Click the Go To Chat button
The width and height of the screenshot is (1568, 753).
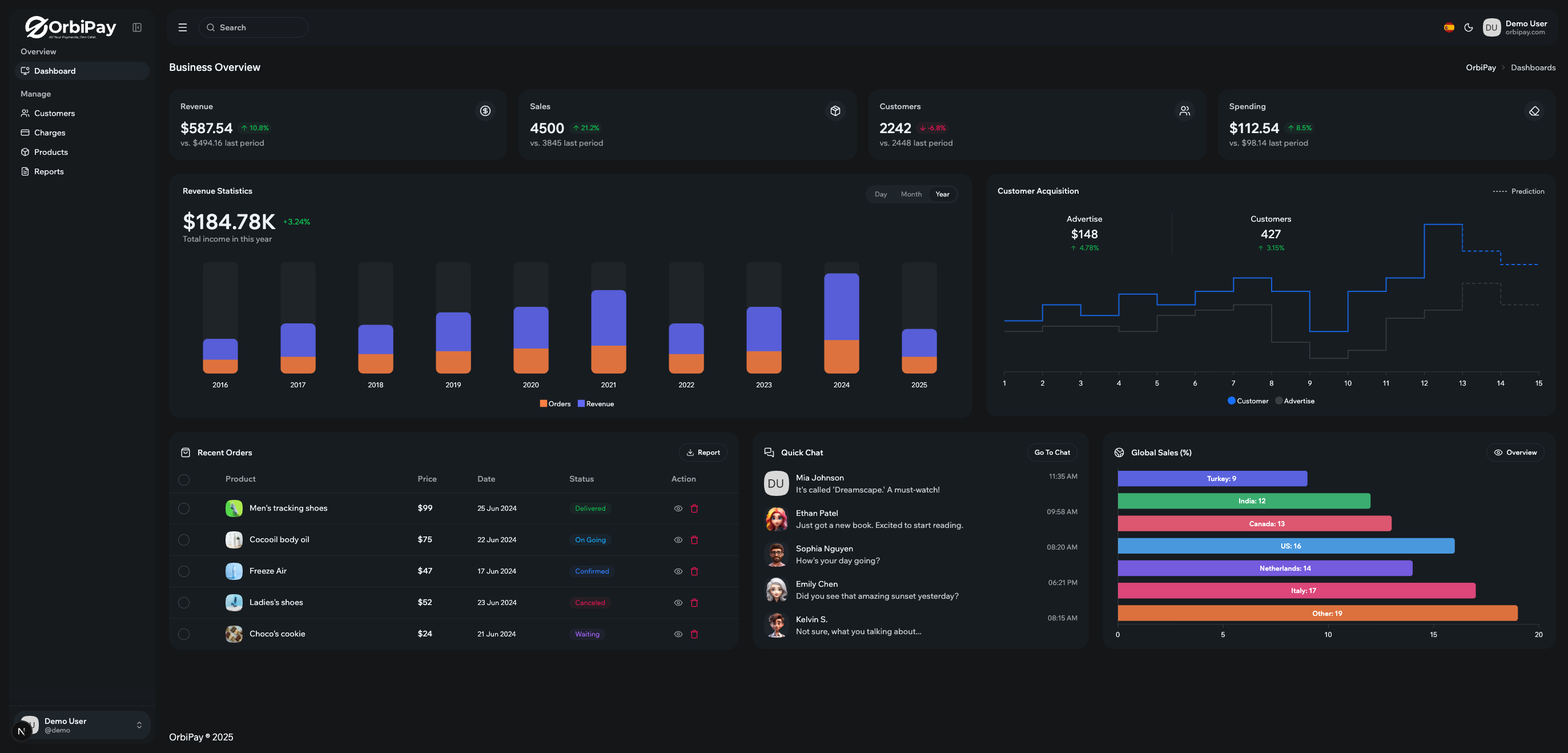(1052, 452)
